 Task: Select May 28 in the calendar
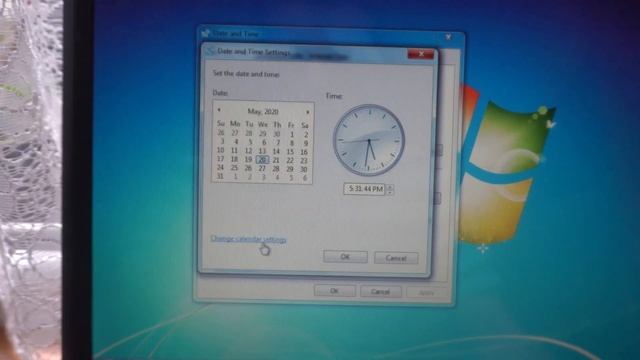(276, 169)
